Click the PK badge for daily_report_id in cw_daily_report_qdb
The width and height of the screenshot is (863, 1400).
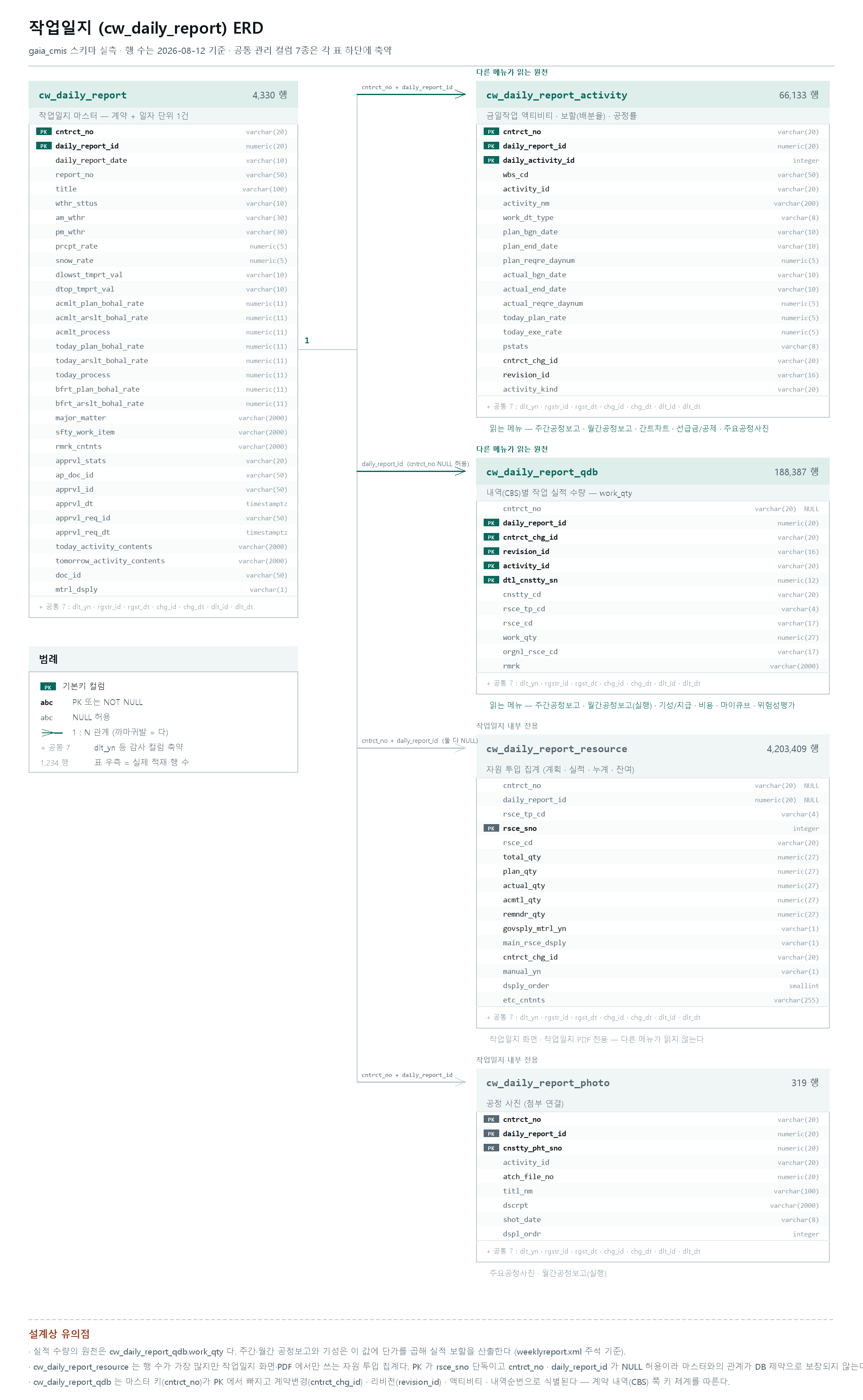pos(491,523)
